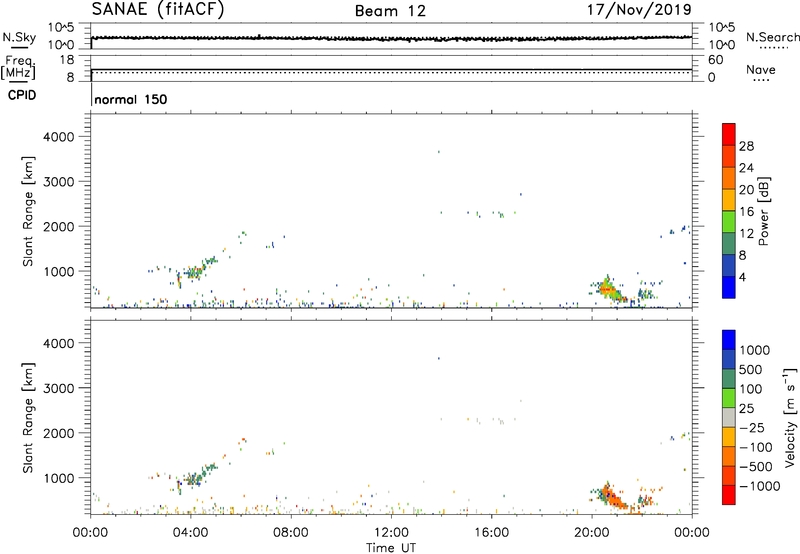Click the blue bottom segment of Power colorbar
Screen dimensions: 800x554
pos(729,287)
